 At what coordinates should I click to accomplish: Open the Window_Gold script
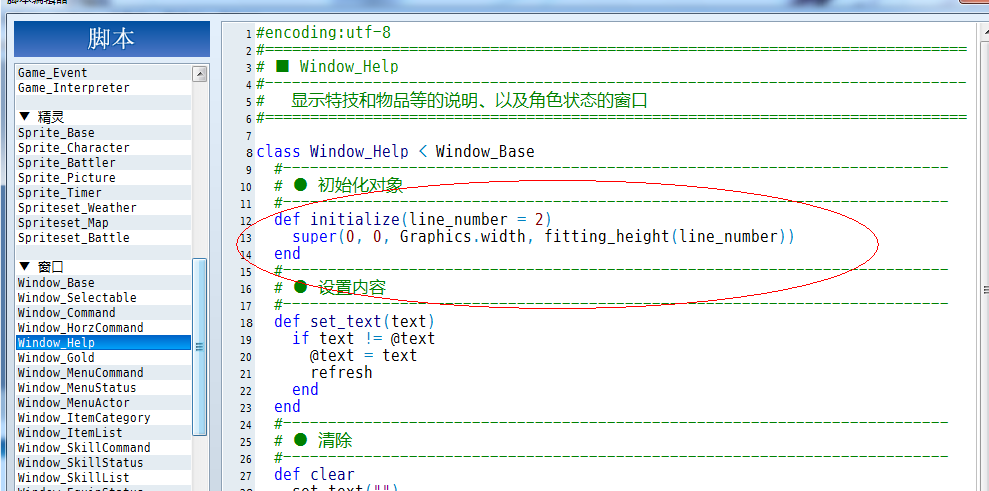103,358
